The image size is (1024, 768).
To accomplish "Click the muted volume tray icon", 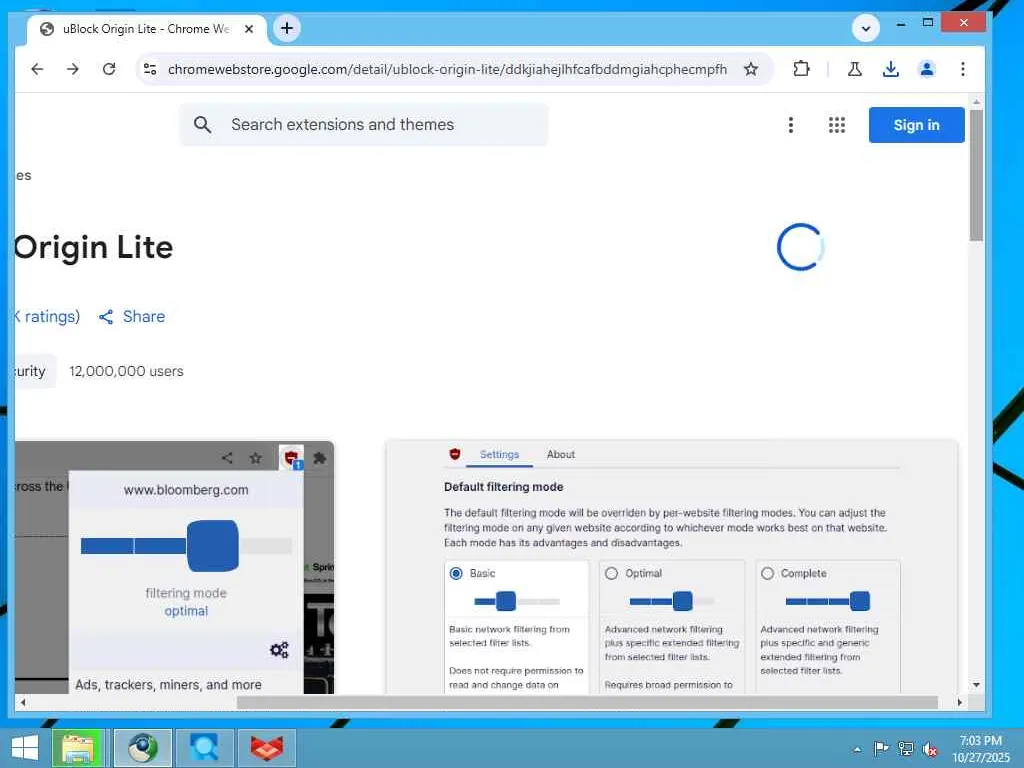I will point(930,749).
